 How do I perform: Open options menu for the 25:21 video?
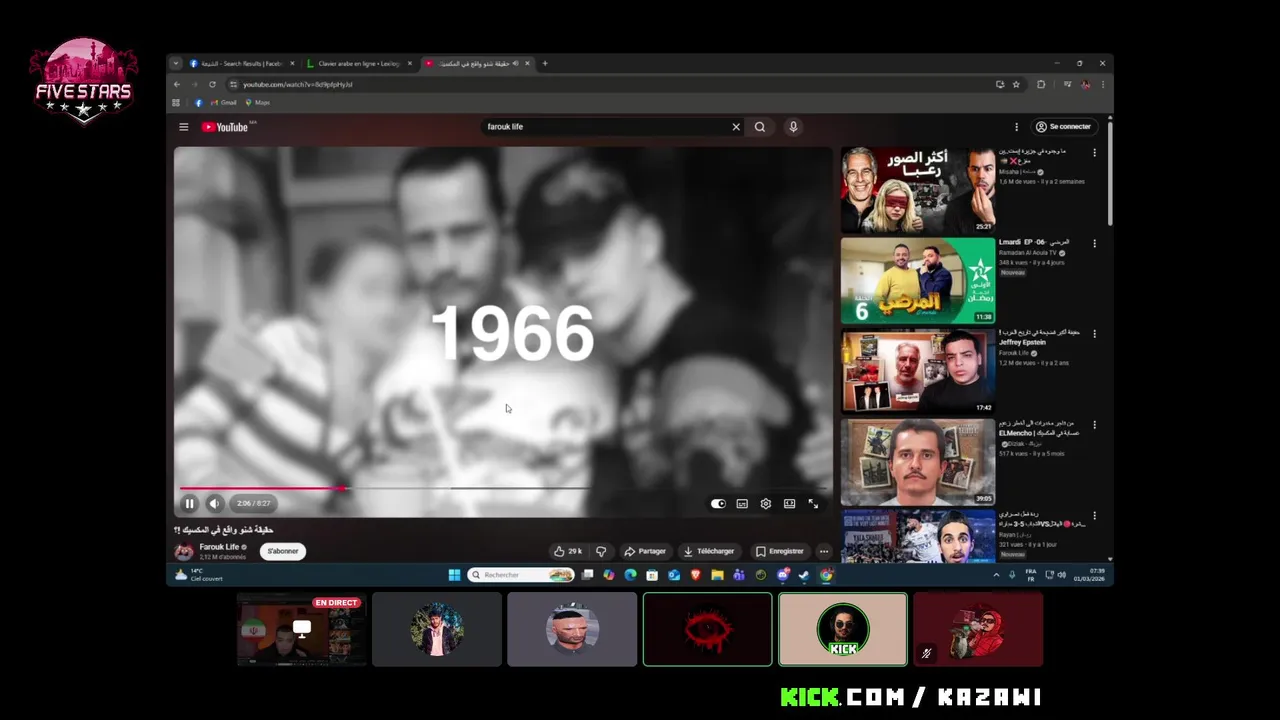tap(1094, 153)
